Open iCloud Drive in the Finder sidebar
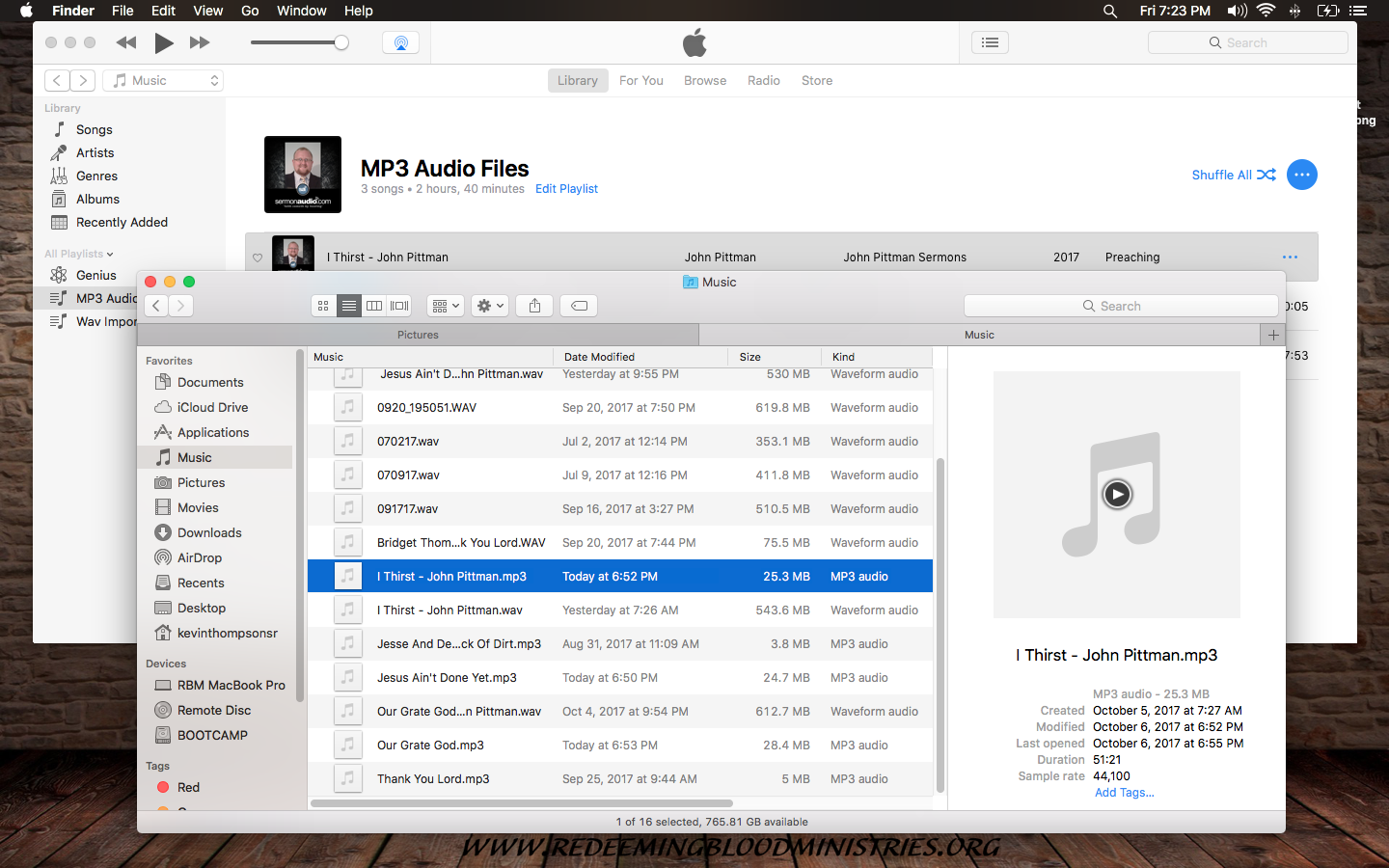 212,407
